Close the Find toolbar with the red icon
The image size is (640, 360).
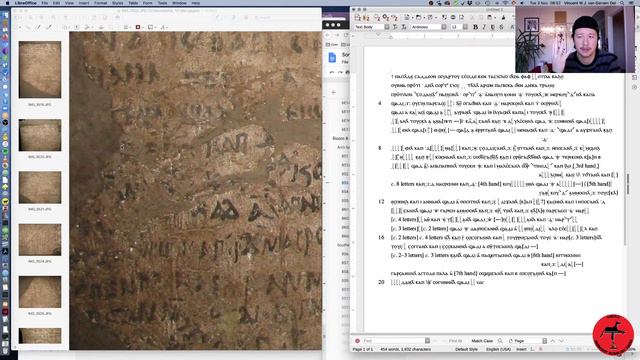coord(357,341)
